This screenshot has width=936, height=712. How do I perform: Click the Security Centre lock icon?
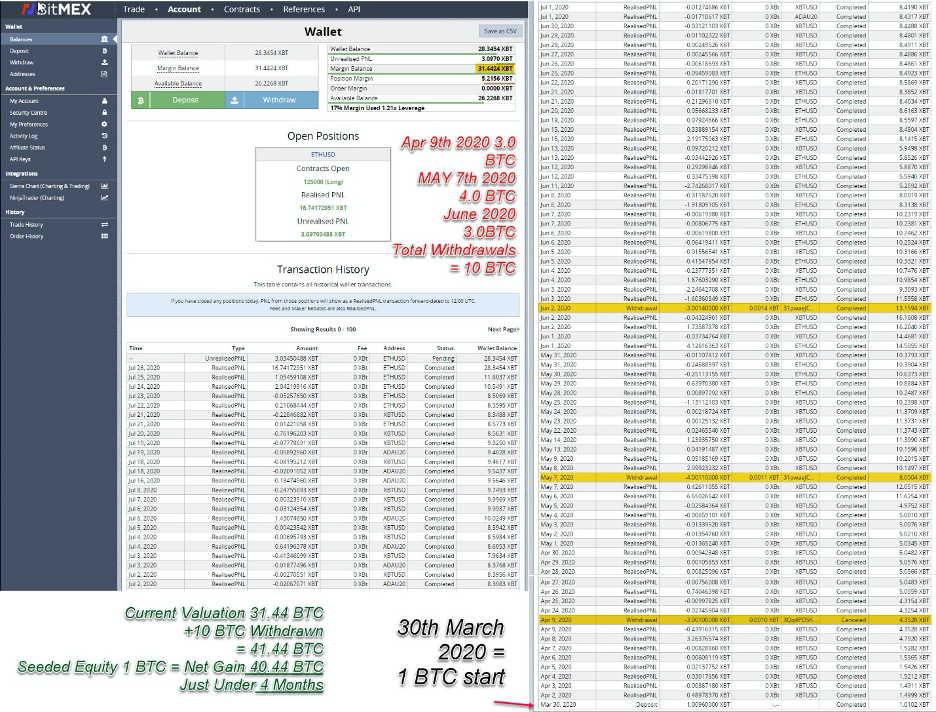pyautogui.click(x=104, y=113)
